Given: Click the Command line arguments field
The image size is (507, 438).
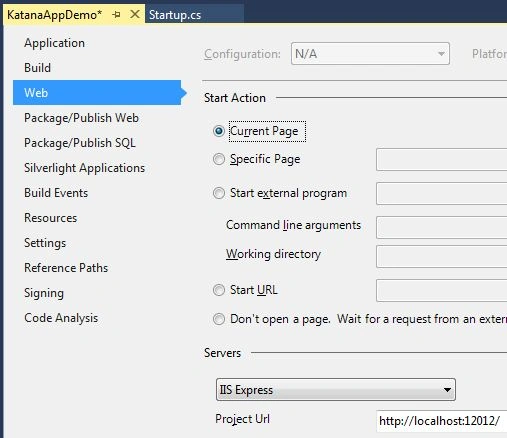Looking at the screenshot, I should coord(442,227).
